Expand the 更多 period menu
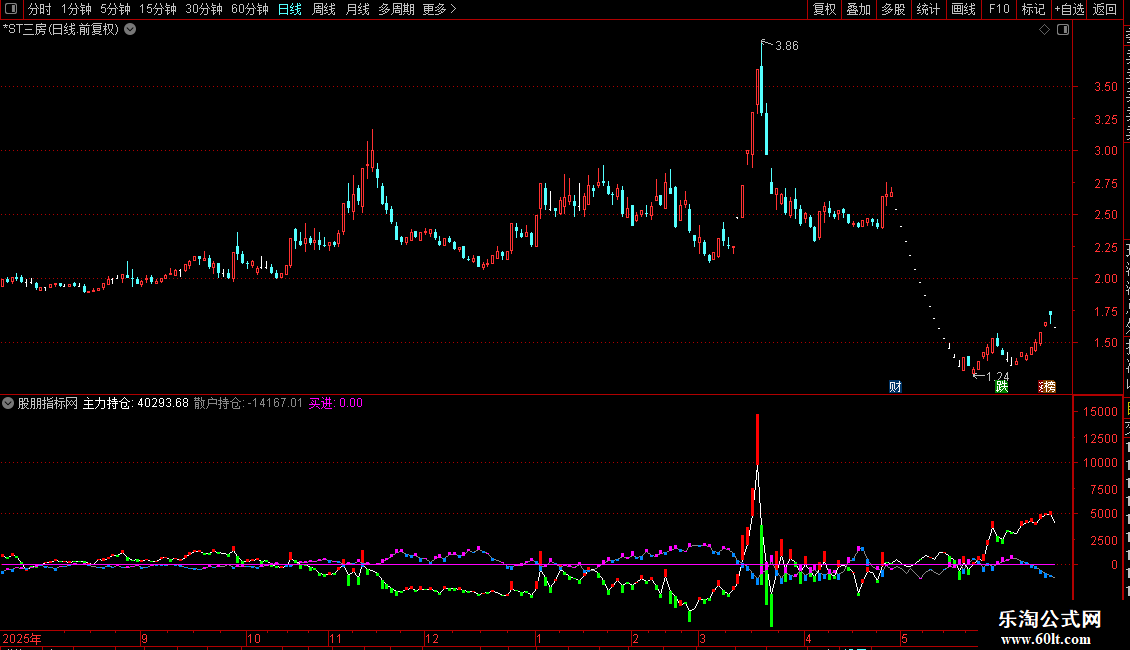The height and width of the screenshot is (650, 1130). pos(440,9)
